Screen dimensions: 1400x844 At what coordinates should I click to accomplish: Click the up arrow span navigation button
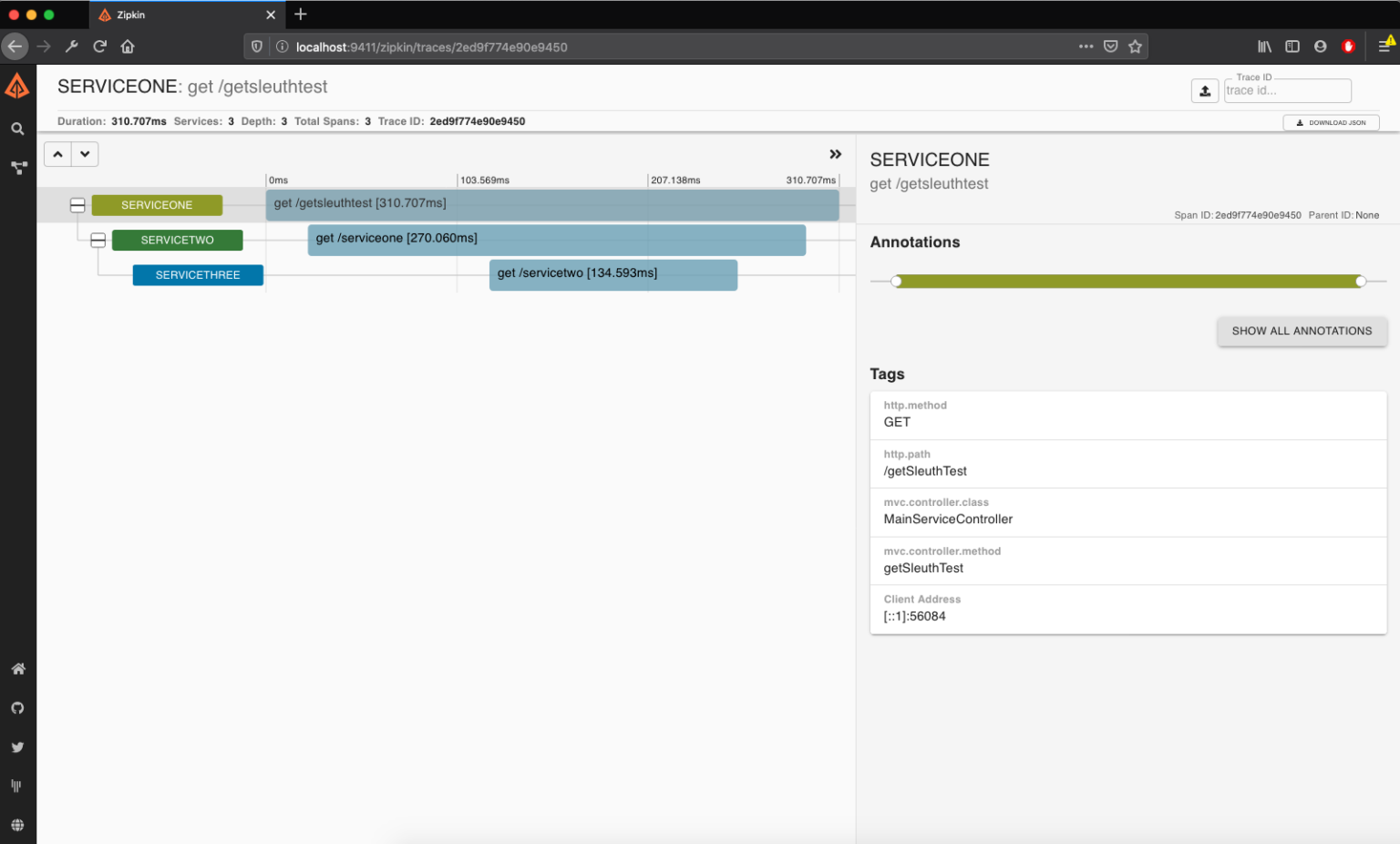click(x=57, y=154)
